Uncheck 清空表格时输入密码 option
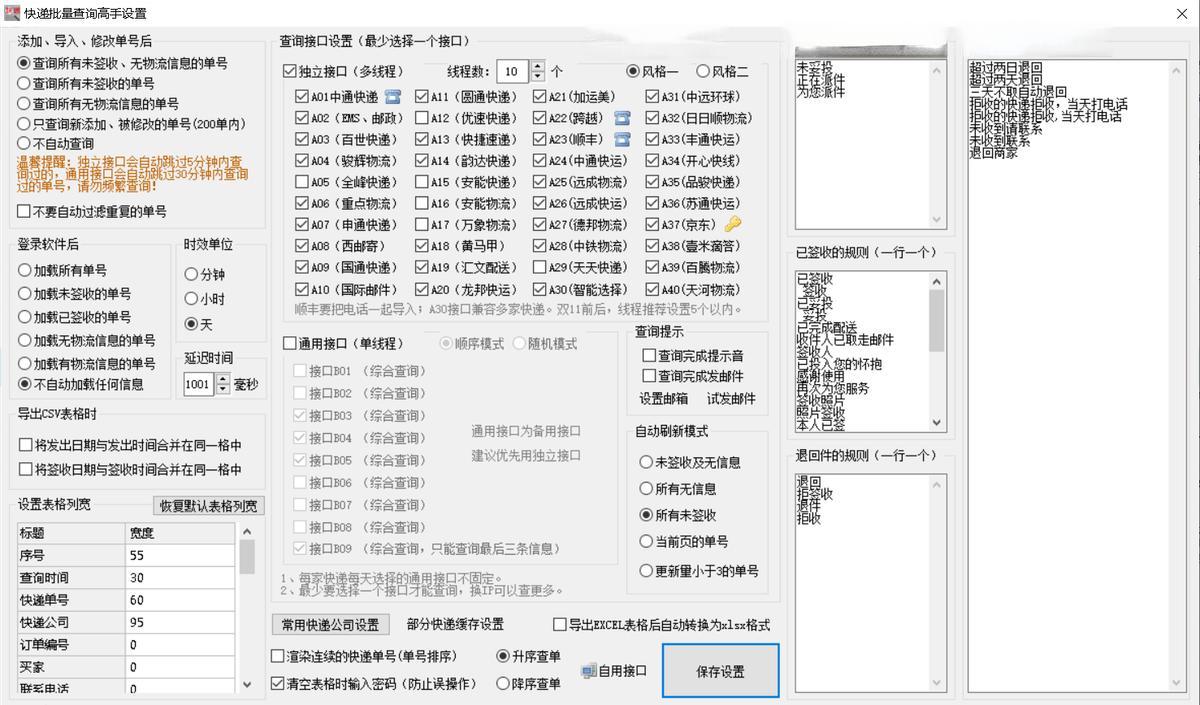1200x705 pixels. point(277,682)
